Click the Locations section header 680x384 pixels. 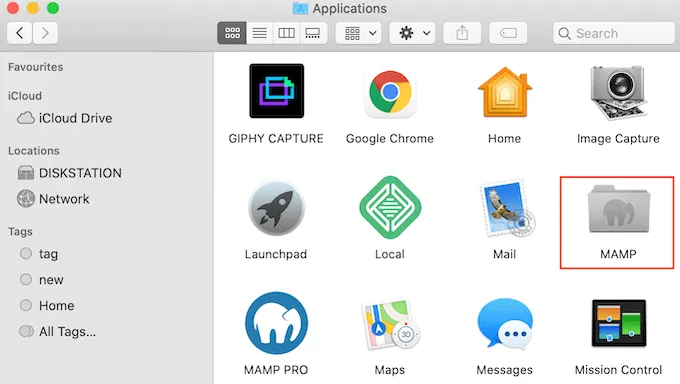point(34,151)
